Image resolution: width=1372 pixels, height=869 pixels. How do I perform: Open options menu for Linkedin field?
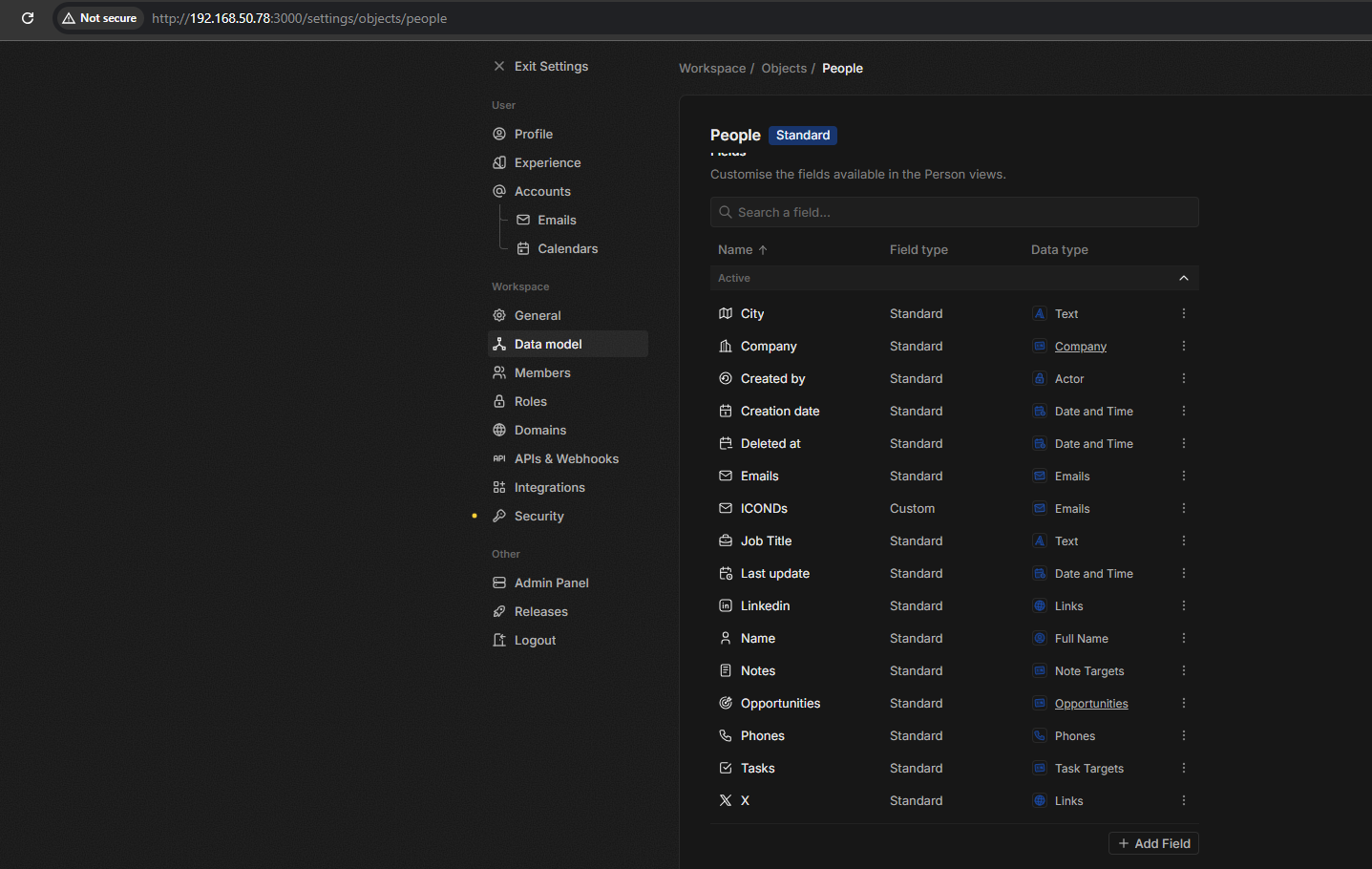click(x=1184, y=605)
